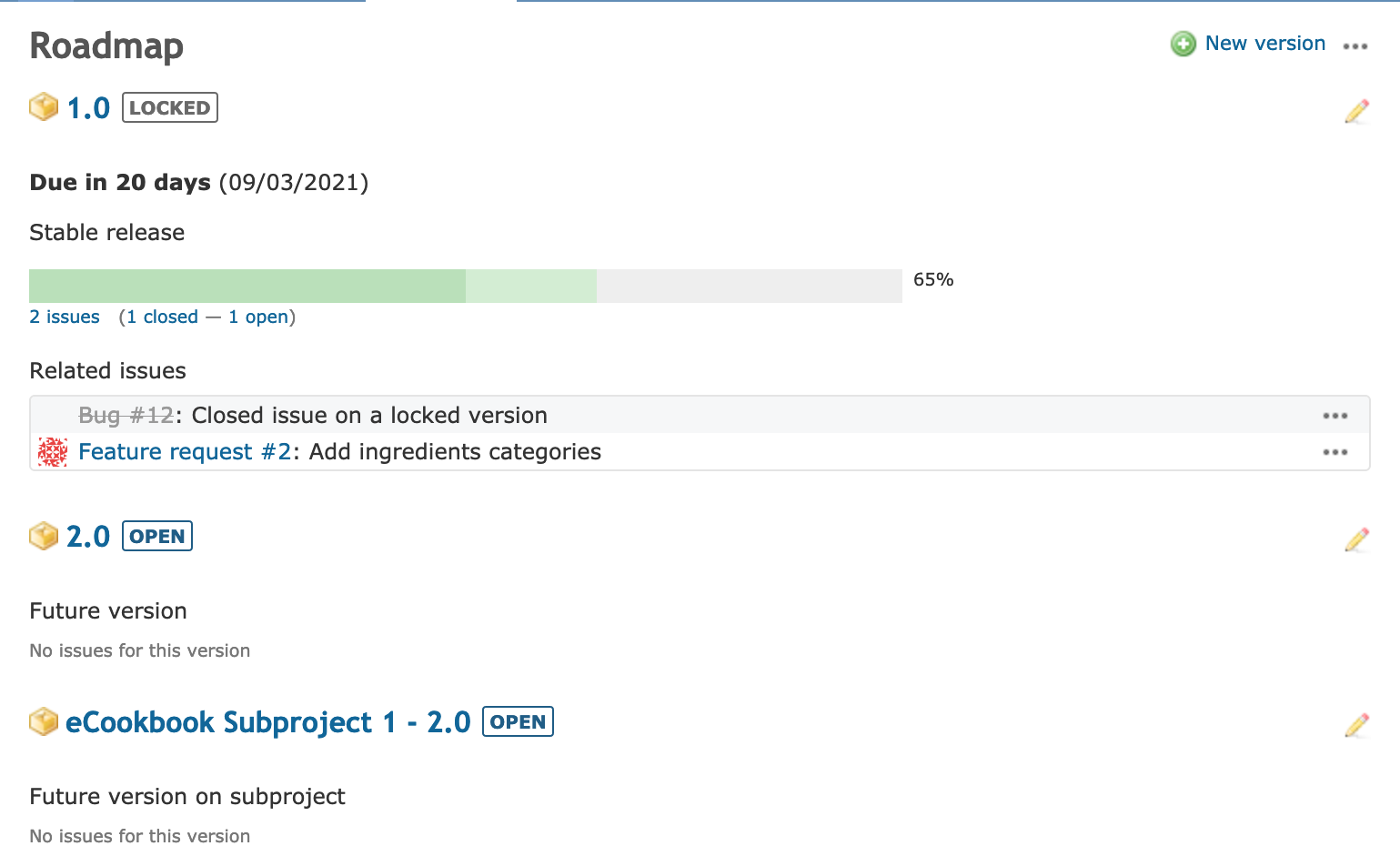The width and height of the screenshot is (1400, 846).
Task: Show the 1 open issues
Action: pyautogui.click(x=258, y=317)
